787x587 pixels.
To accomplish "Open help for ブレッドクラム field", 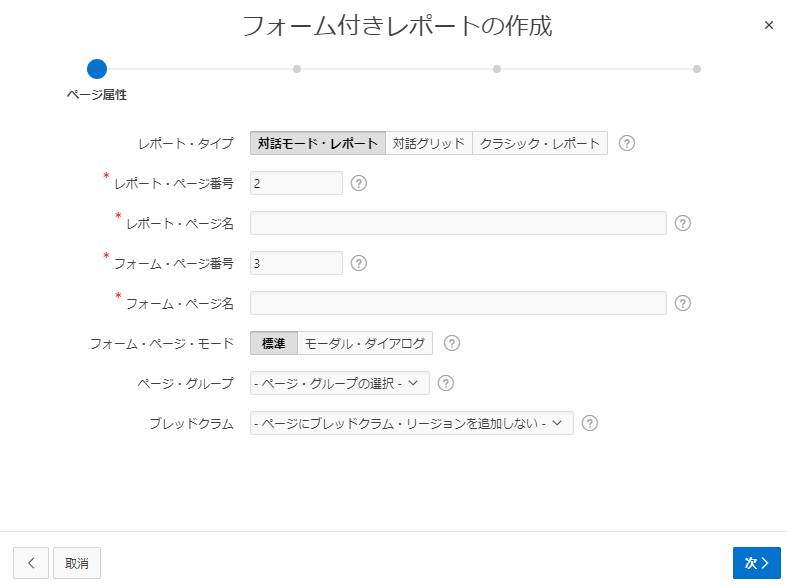I will (x=589, y=423).
